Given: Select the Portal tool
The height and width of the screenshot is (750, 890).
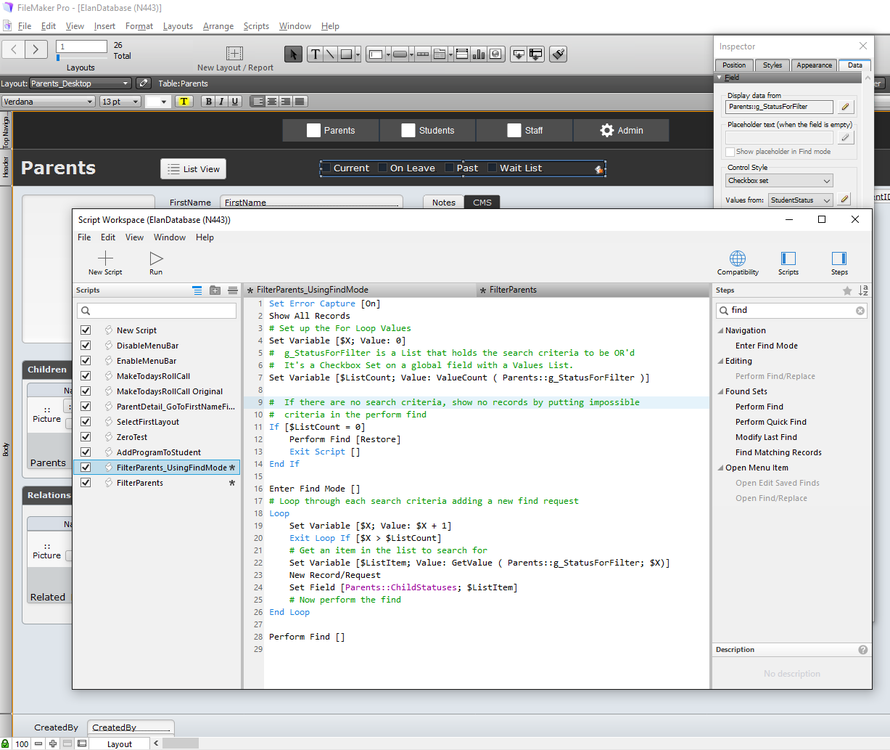Looking at the screenshot, I should click(x=462, y=55).
